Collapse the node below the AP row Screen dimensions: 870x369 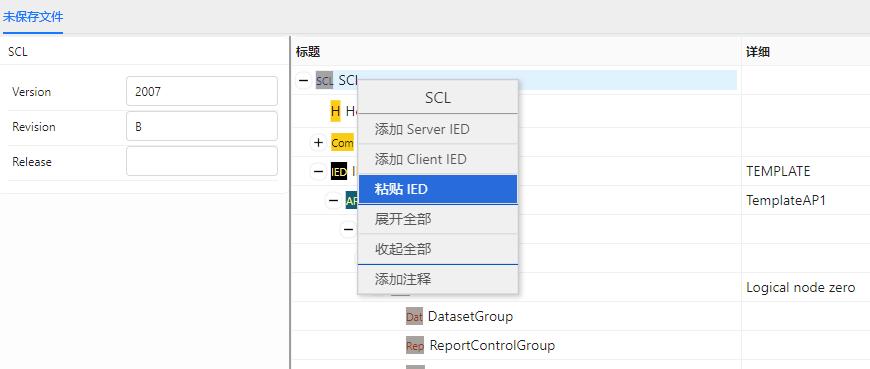point(348,229)
